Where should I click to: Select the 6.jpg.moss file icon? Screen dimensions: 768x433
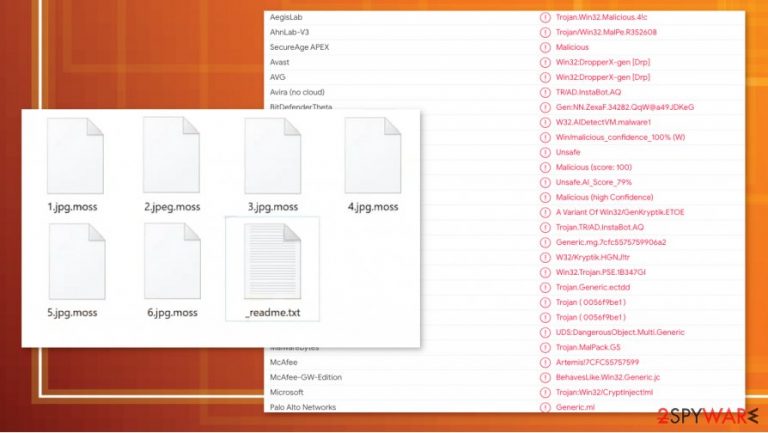click(172, 261)
